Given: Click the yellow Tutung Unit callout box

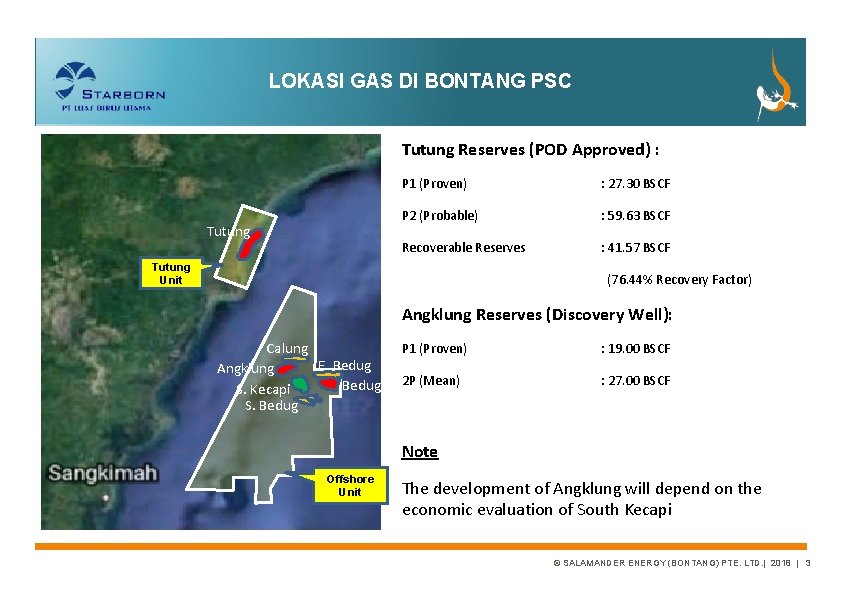Looking at the screenshot, I should (x=172, y=273).
